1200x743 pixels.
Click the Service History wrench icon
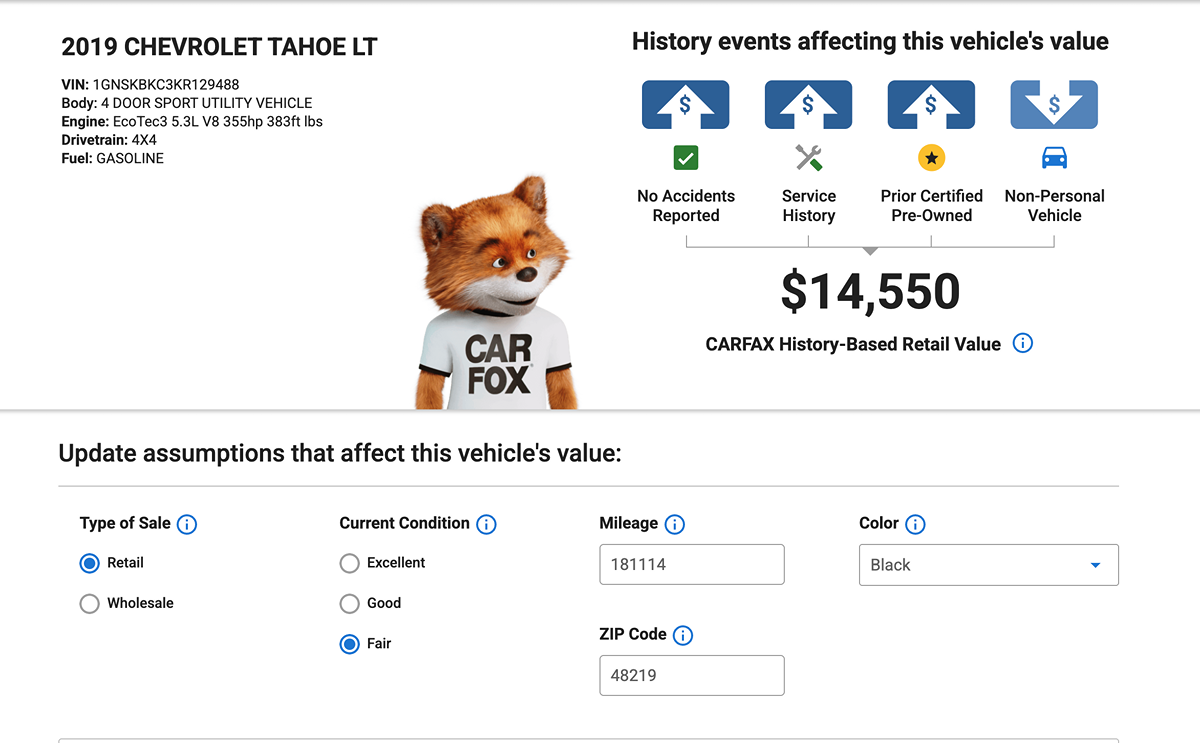click(x=809, y=158)
